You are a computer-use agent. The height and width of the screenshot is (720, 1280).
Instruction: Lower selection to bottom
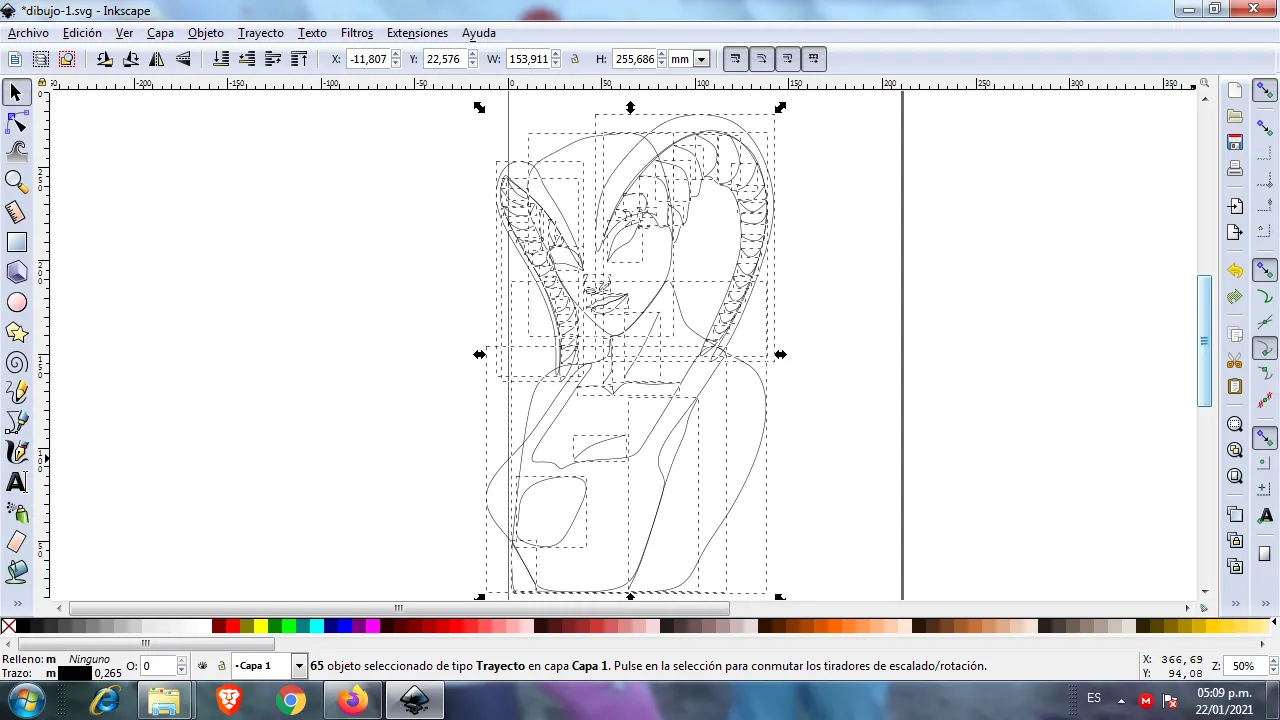(221, 59)
